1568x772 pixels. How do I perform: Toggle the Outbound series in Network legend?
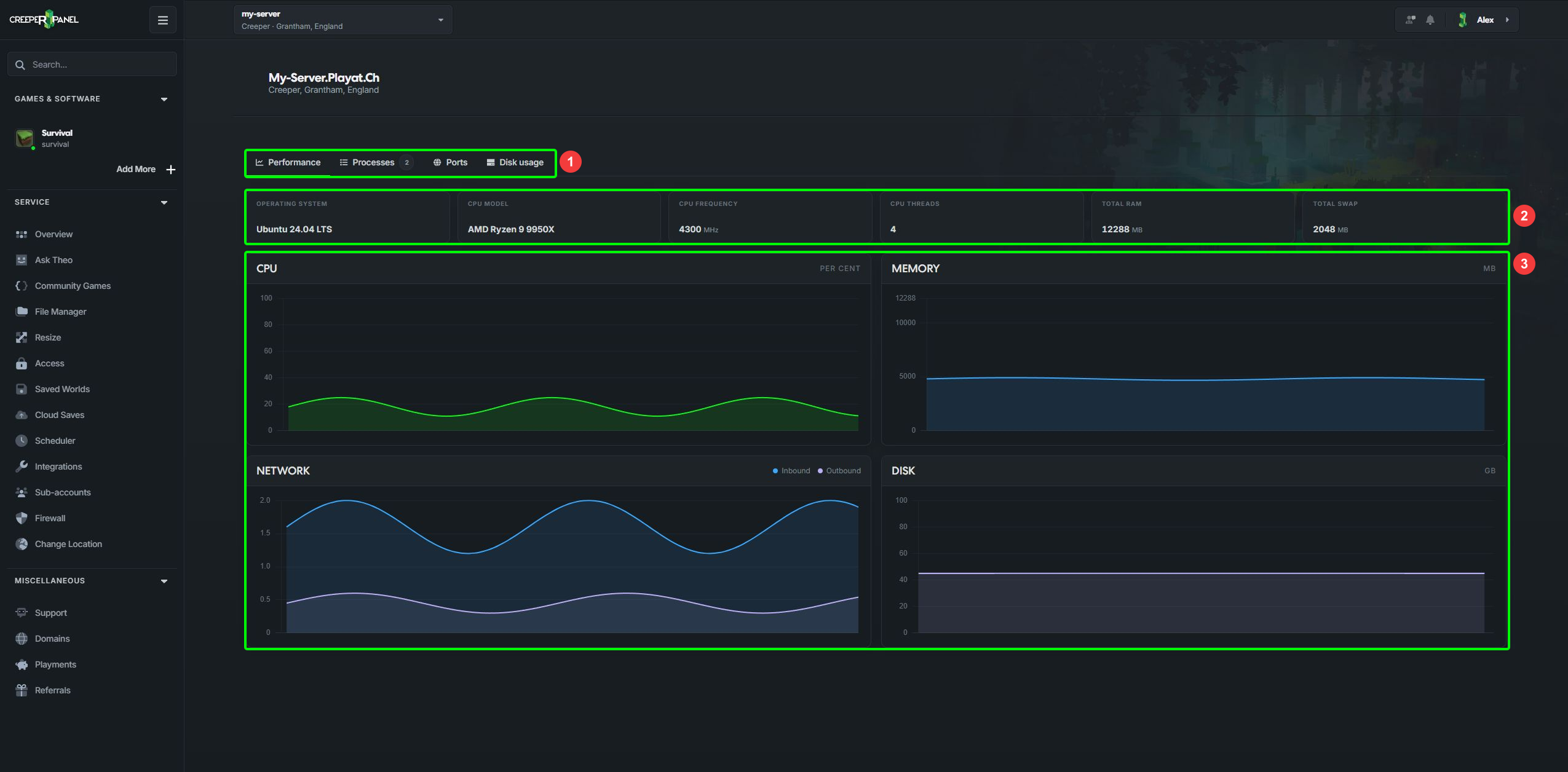pyautogui.click(x=839, y=471)
